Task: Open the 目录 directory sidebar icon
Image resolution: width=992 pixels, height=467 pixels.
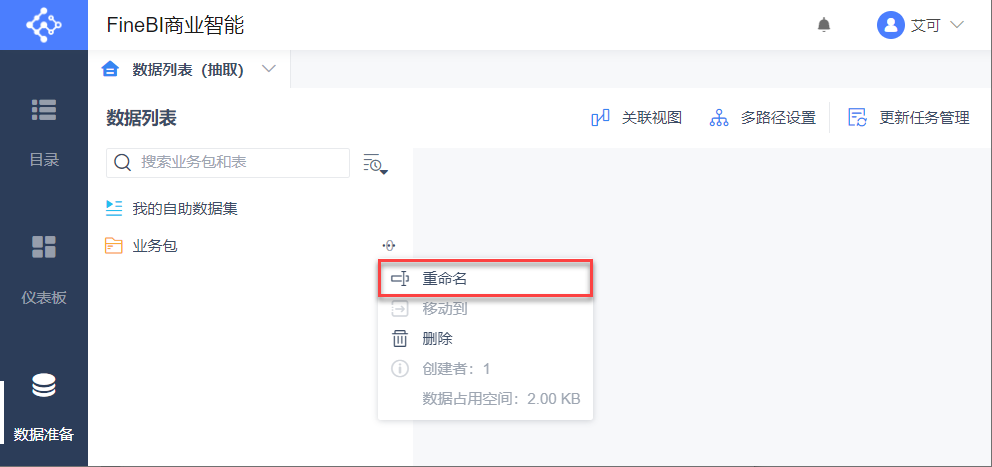Action: 44,111
